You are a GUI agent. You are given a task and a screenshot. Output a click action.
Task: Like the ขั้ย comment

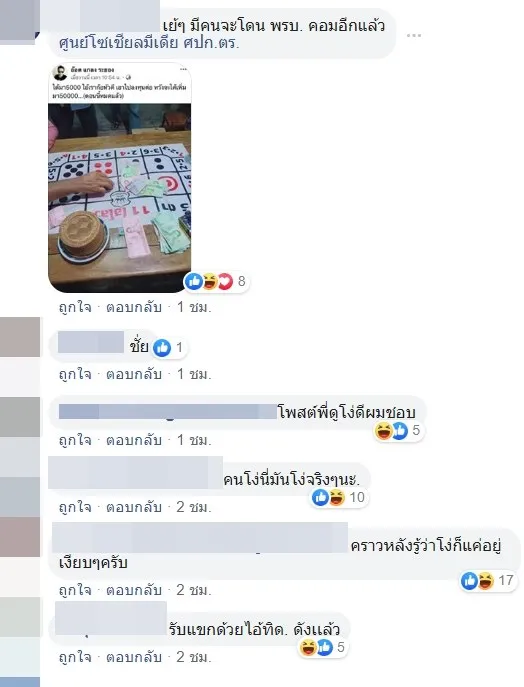click(x=75, y=375)
